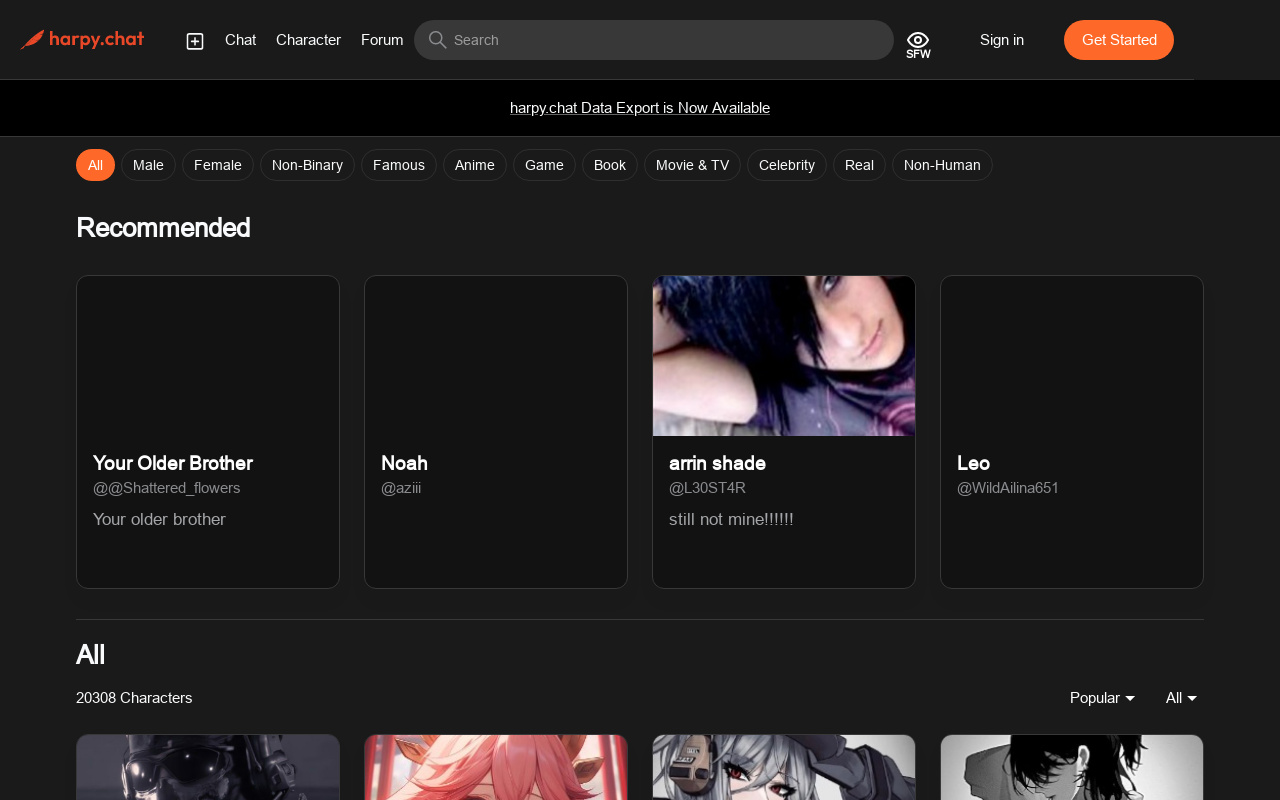The image size is (1280, 800).
Task: Open the Data Export announcement link
Action: [640, 108]
